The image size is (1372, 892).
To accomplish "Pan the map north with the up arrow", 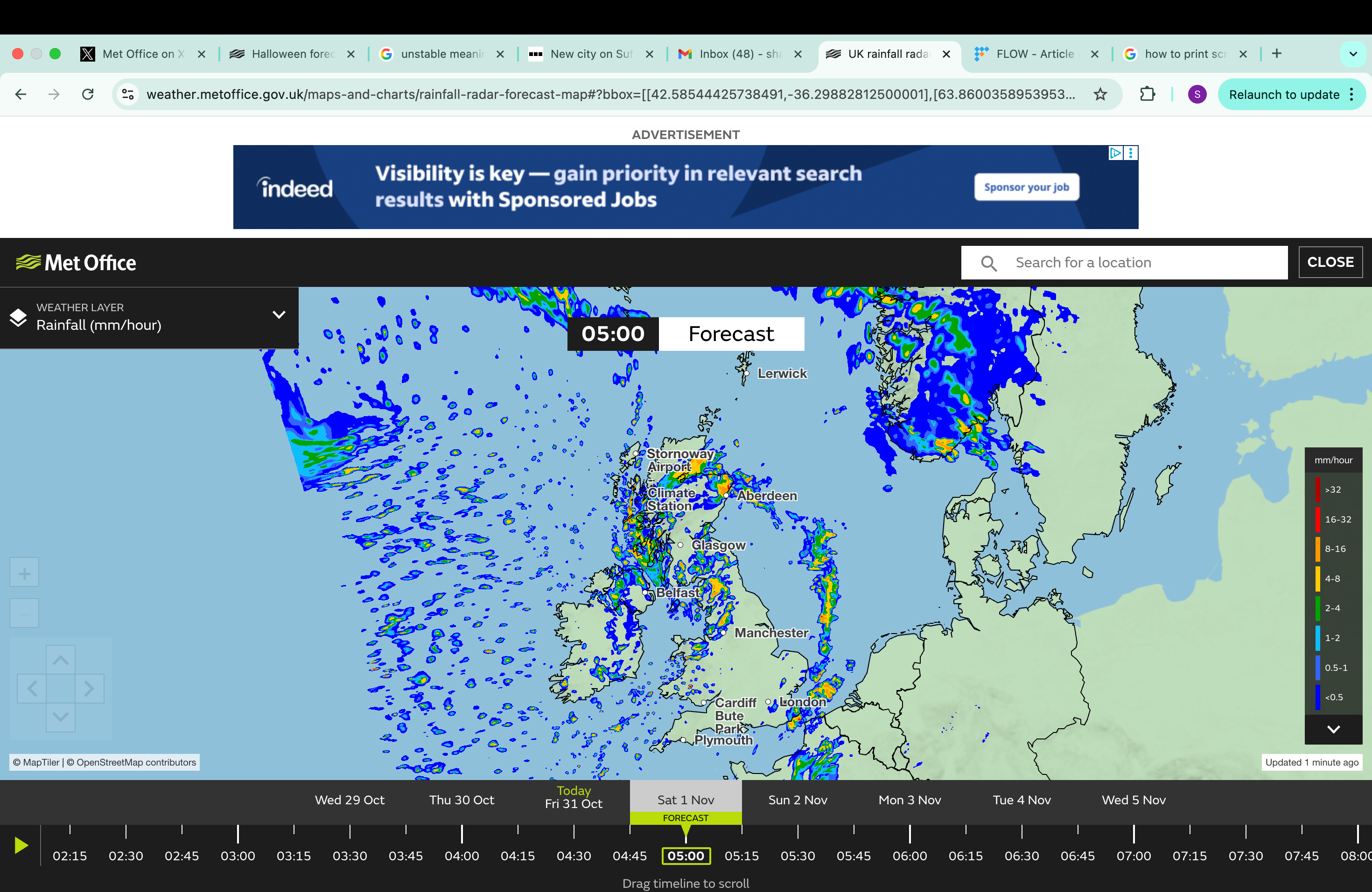I will (61, 660).
